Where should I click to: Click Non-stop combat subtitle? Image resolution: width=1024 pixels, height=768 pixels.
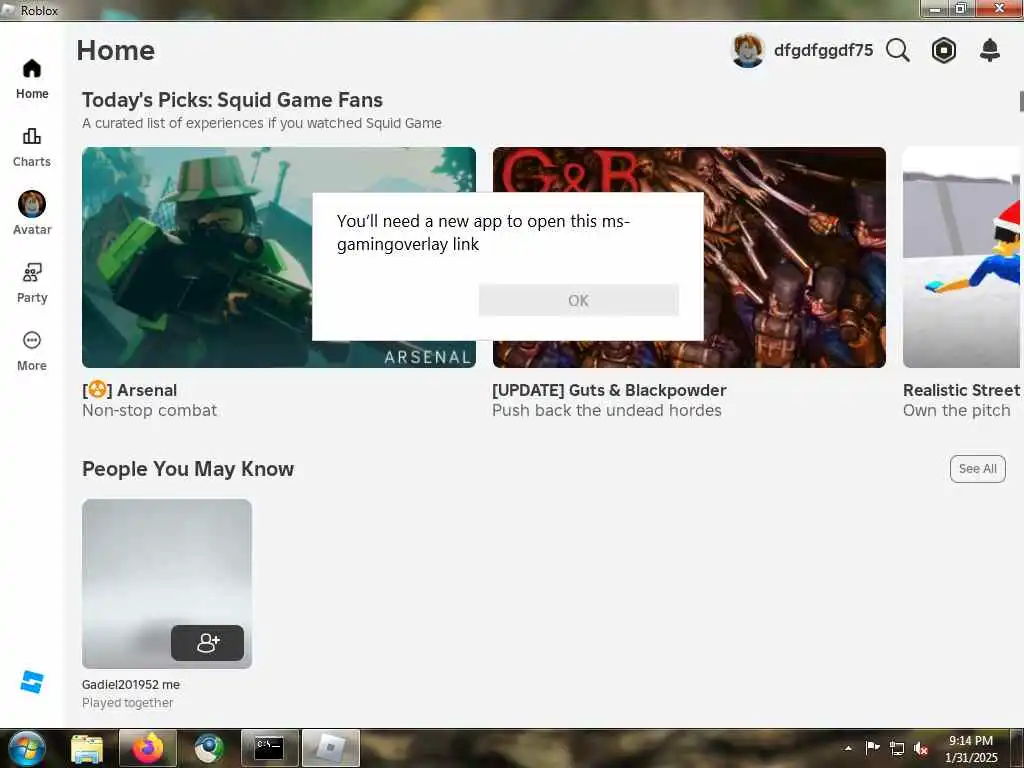(150, 411)
